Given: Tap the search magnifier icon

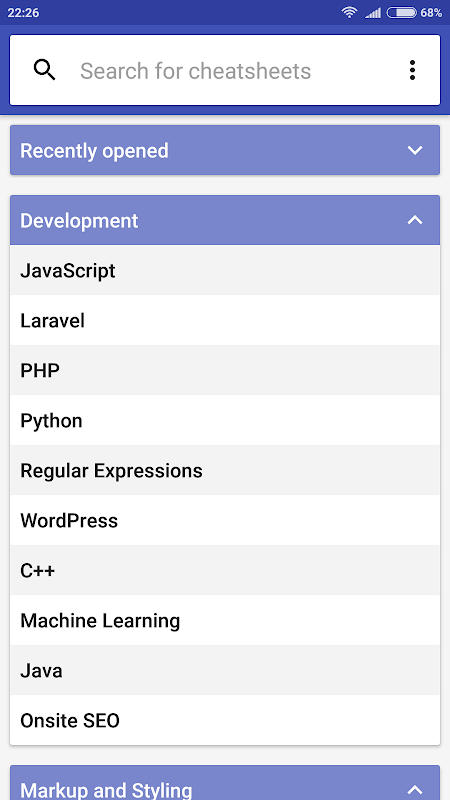Looking at the screenshot, I should tap(44, 70).
